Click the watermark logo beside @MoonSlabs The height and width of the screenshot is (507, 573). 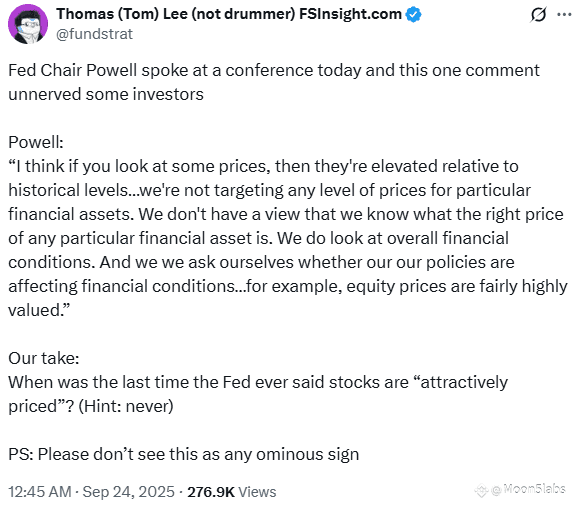click(482, 490)
